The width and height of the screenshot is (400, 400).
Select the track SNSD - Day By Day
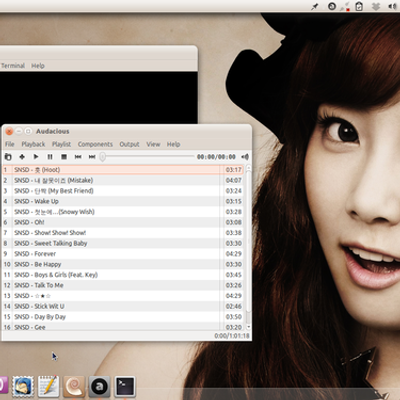coord(123,317)
